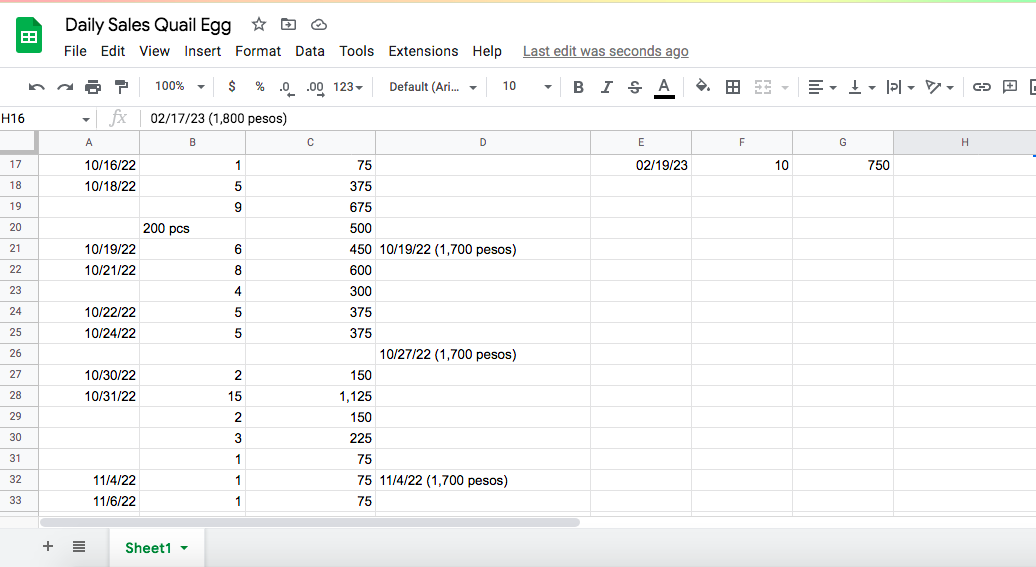This screenshot has width=1036, height=567.
Task: Undo the last action
Action: coord(36,87)
